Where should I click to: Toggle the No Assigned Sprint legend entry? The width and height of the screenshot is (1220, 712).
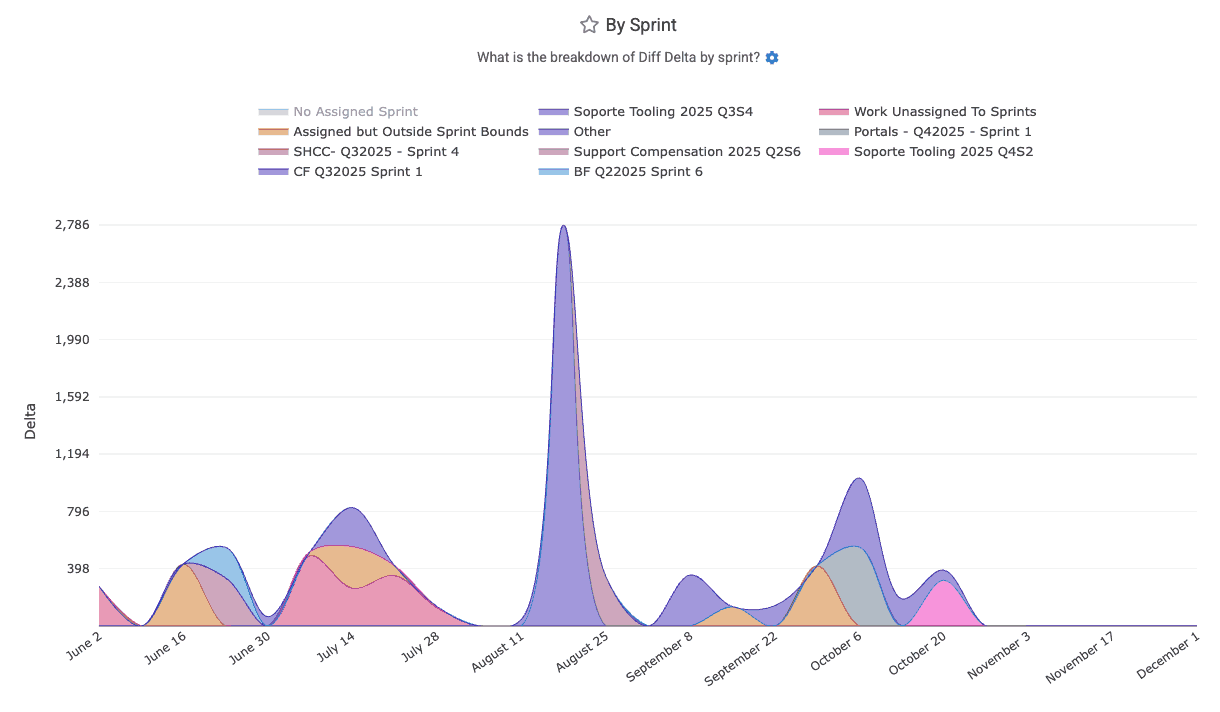[x=355, y=112]
